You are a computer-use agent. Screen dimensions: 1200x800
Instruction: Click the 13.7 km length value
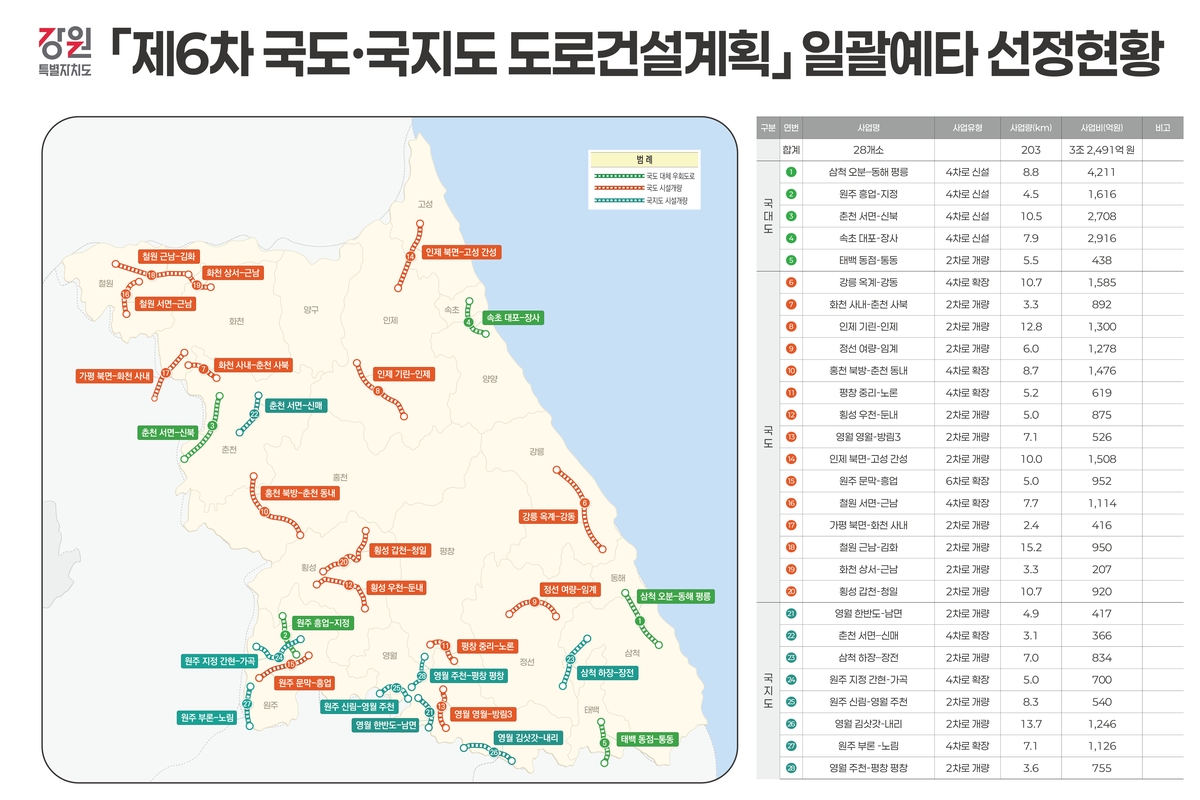[1031, 724]
